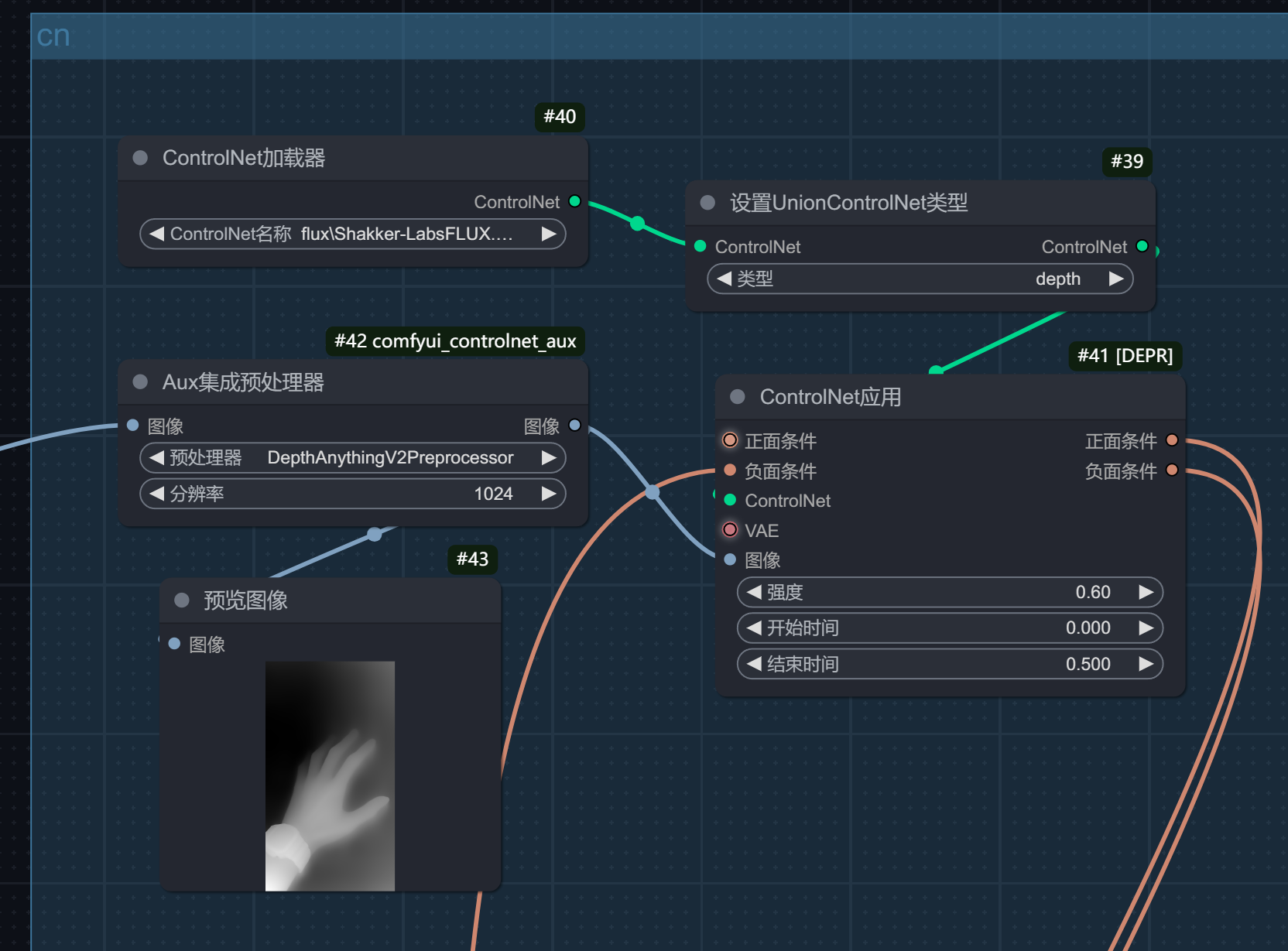The width and height of the screenshot is (1288, 951).
Task: Click the 图像 output socket on Aux集成预处理器
Action: 574,425
